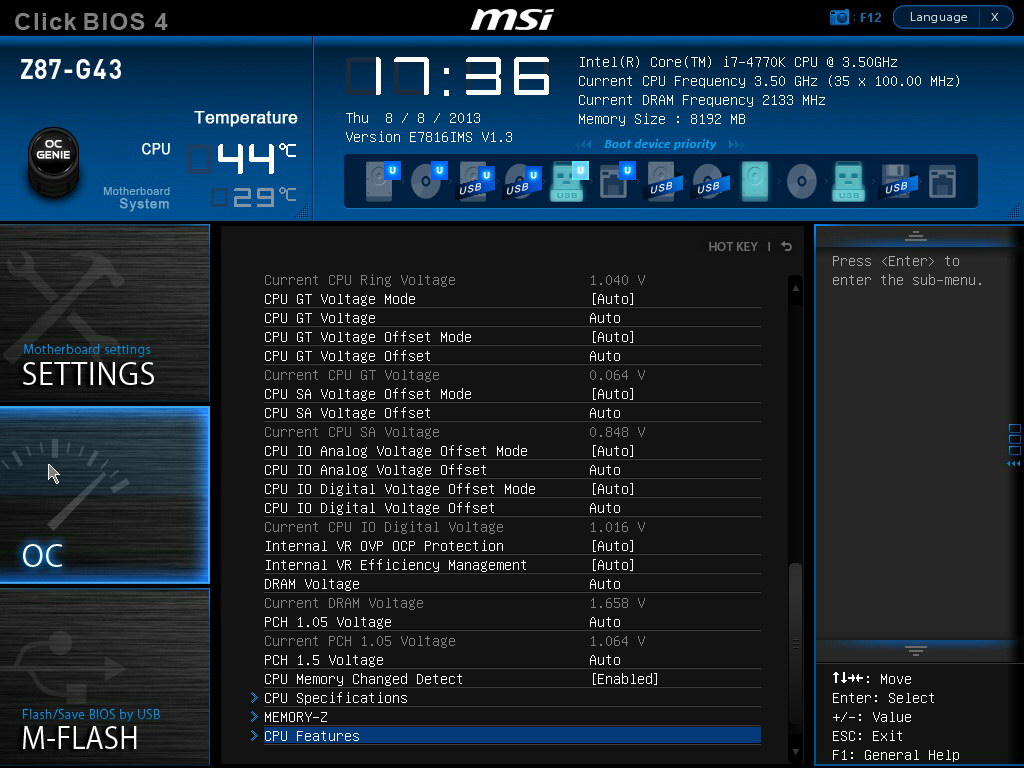Select the UEFI hard disk boot device icon

[382, 181]
